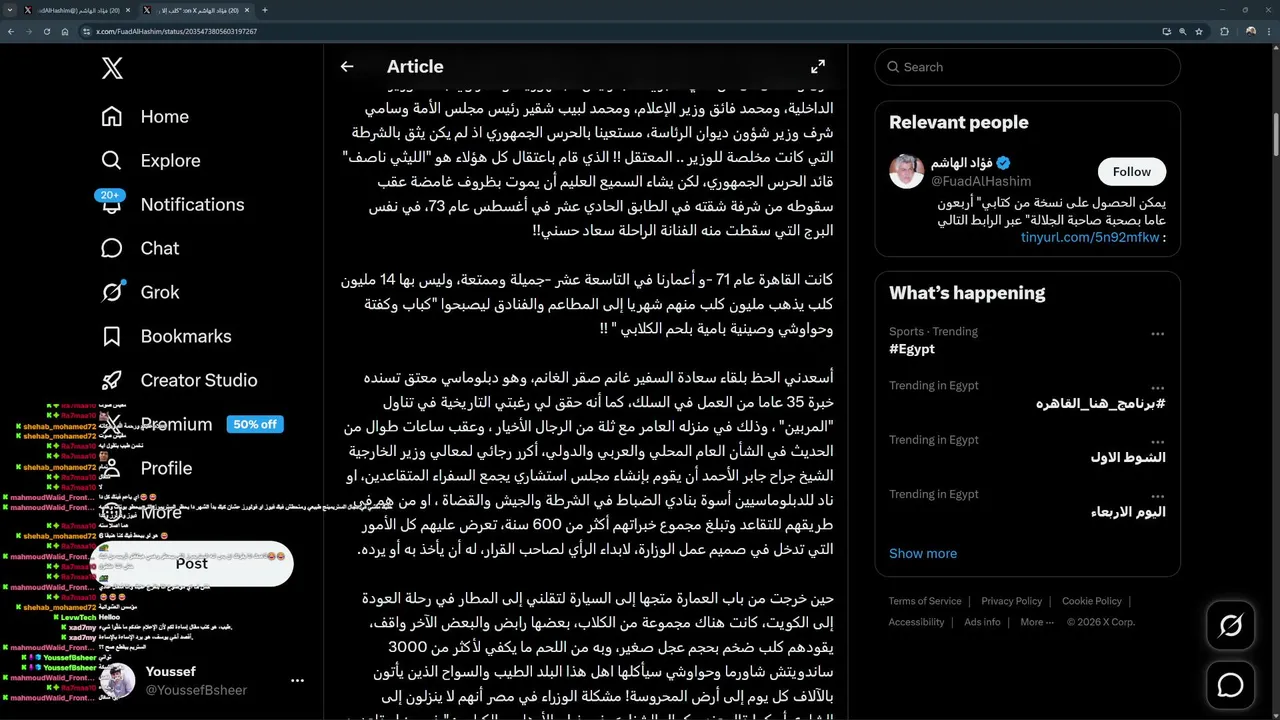The height and width of the screenshot is (720, 1280).
Task: Follow فؤاد الهاشم
Action: tap(1132, 171)
